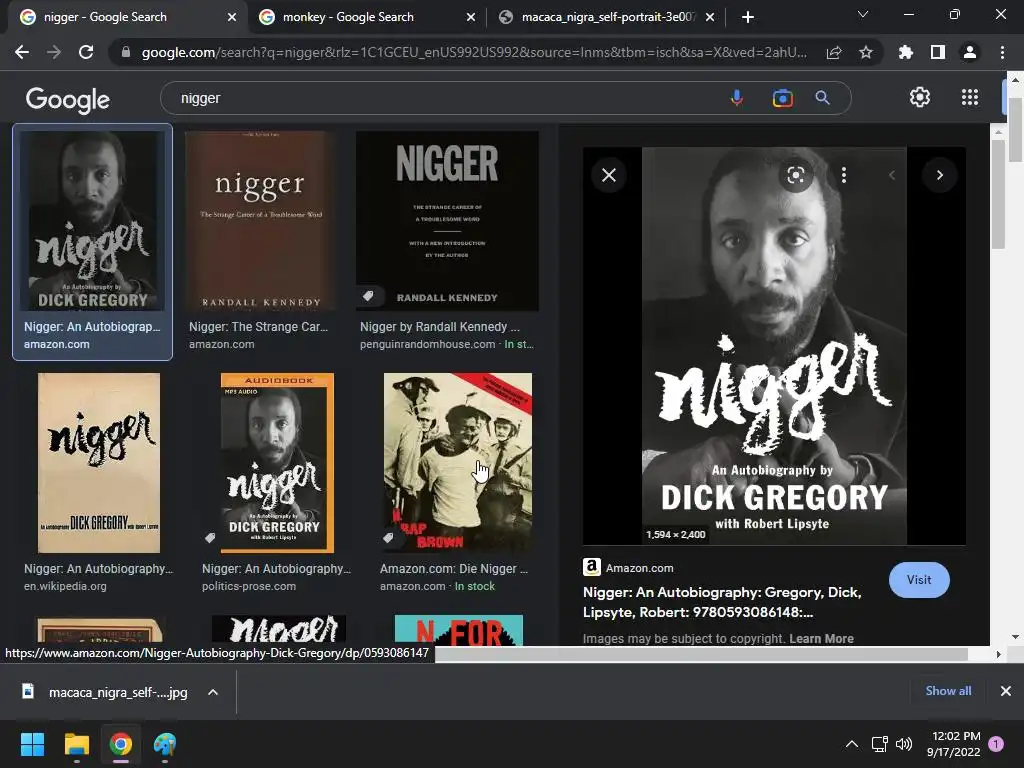Switch to the monkey Google Search tab
The height and width of the screenshot is (768, 1024).
366,17
